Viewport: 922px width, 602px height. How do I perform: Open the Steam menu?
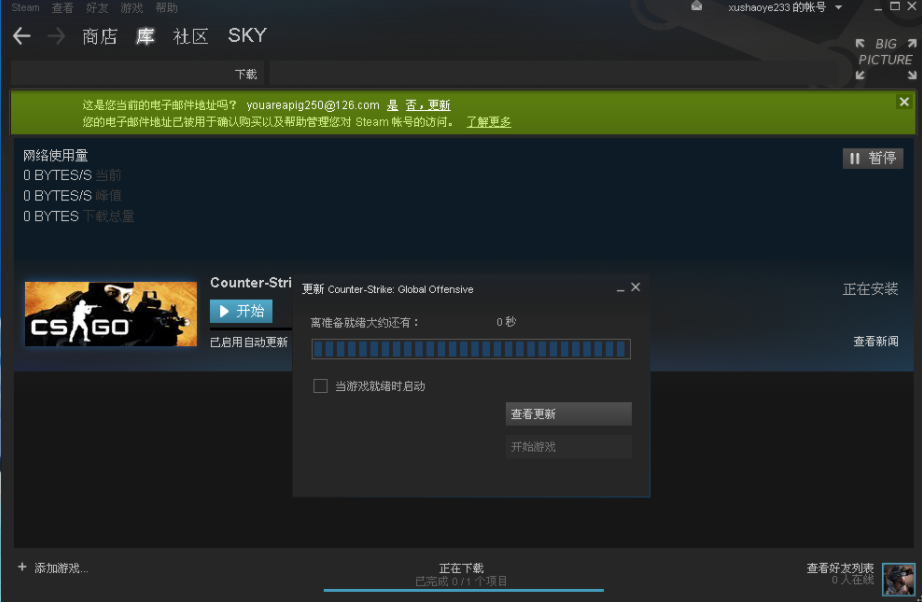25,8
